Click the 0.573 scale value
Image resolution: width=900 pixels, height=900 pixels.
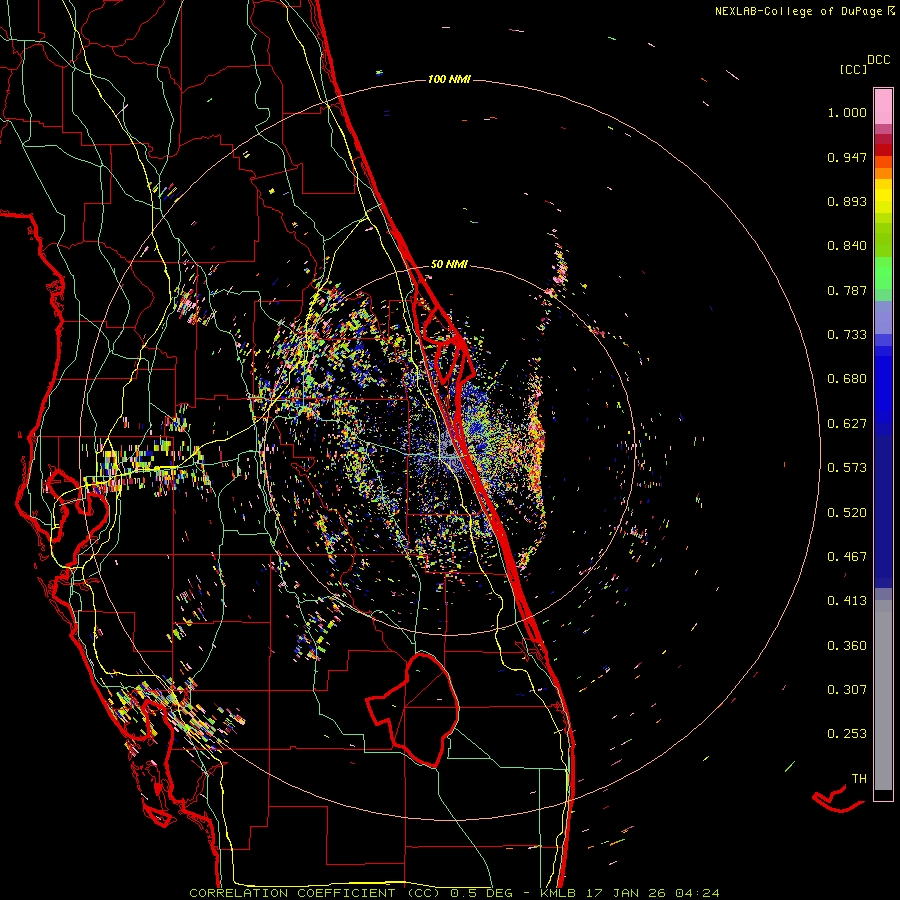(847, 468)
